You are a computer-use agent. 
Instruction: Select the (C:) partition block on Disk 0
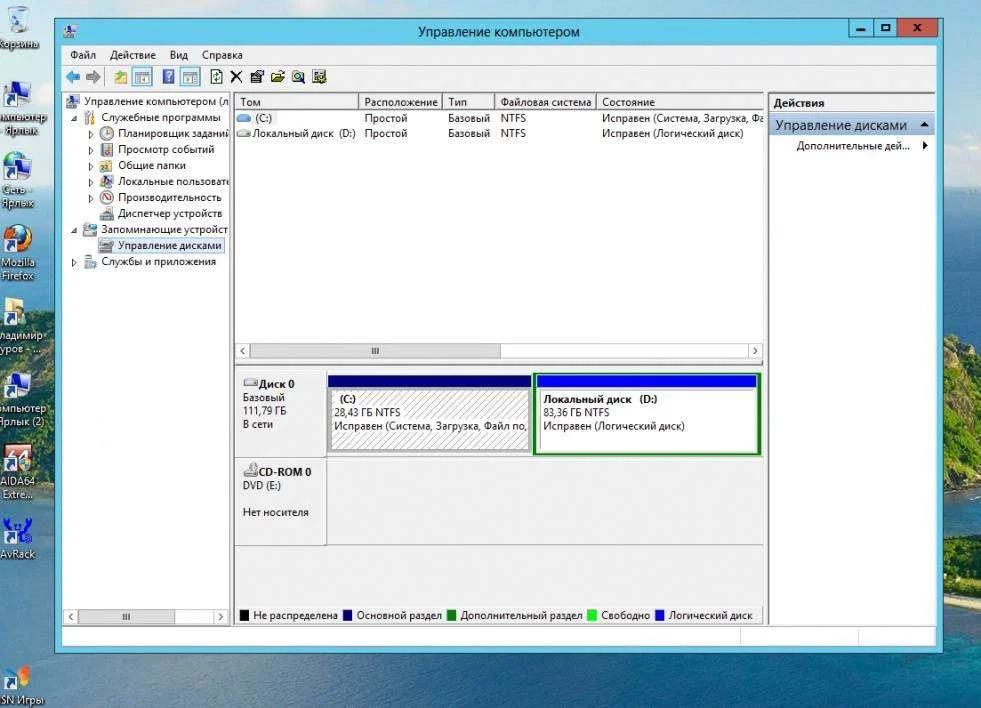429,413
